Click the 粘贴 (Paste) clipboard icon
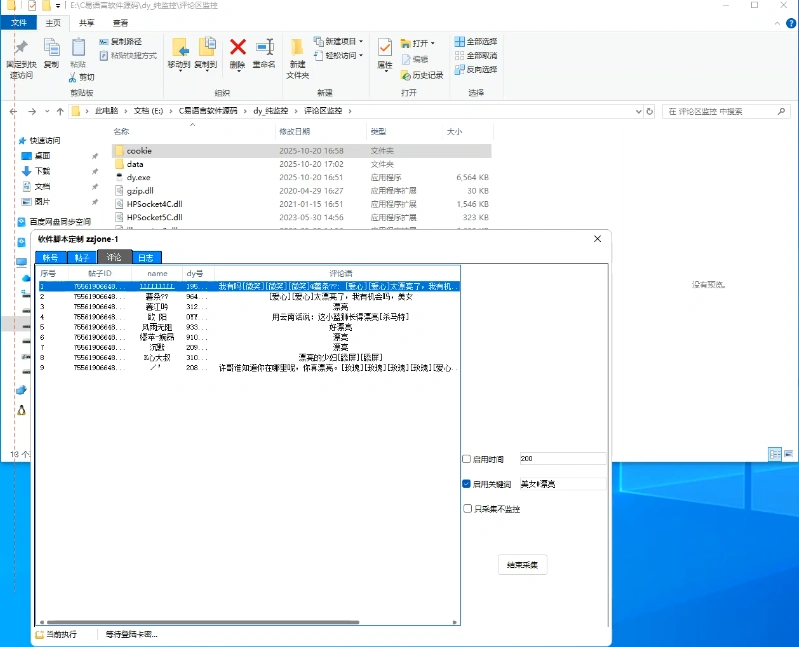 [78, 50]
